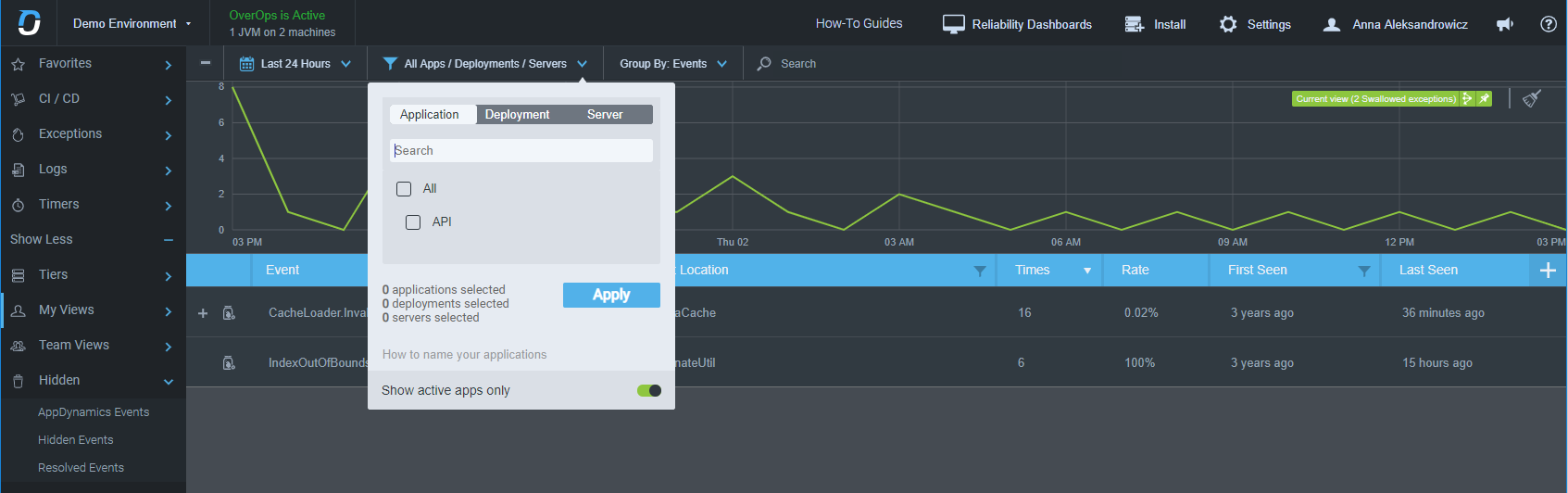Click the First Seen column filter icon
1568x493 pixels.
(1364, 271)
